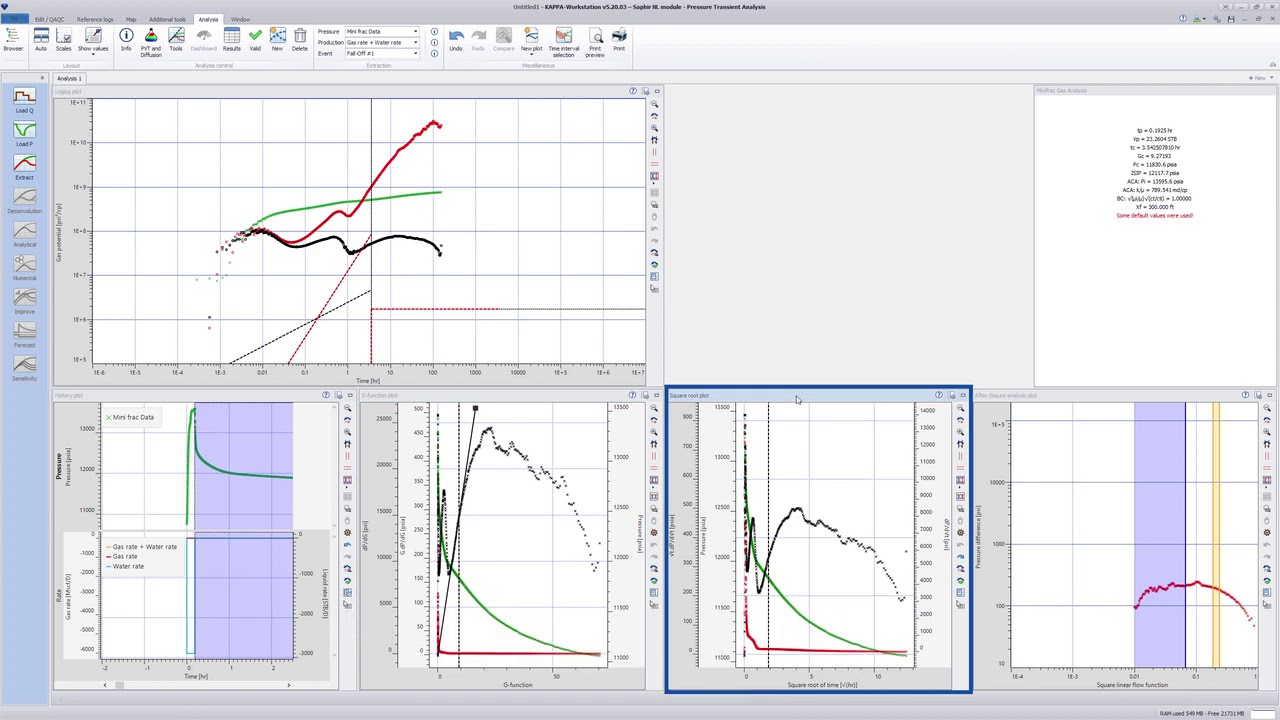Click the Xf = 300.000 ft result line
This screenshot has width=1280, height=720.
[x=1155, y=207]
